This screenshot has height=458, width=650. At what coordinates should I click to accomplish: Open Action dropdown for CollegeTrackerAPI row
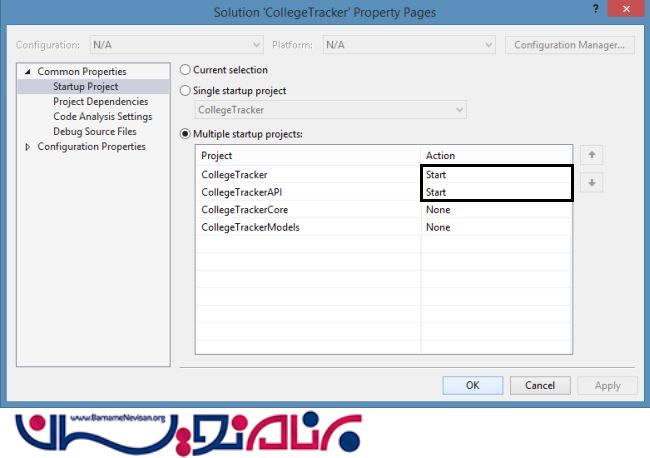coord(497,192)
